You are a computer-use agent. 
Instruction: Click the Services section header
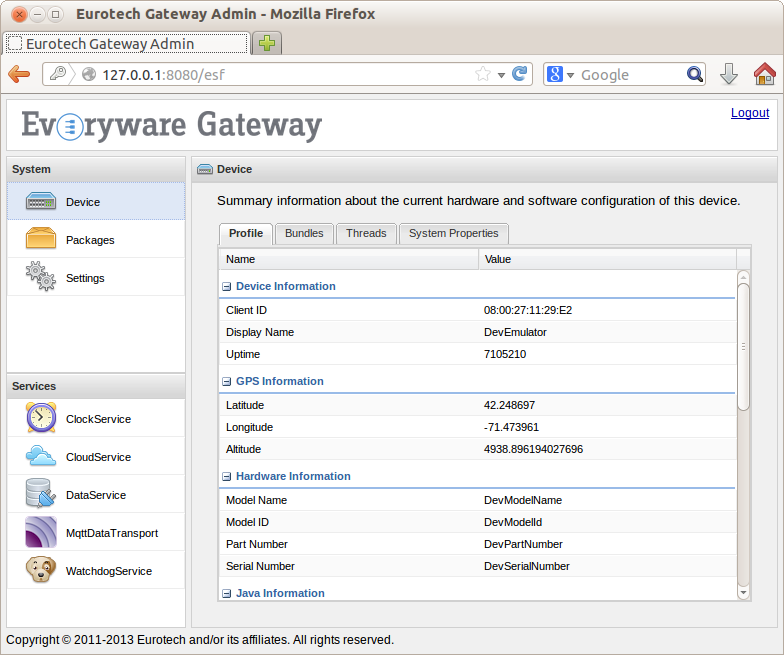click(96, 386)
